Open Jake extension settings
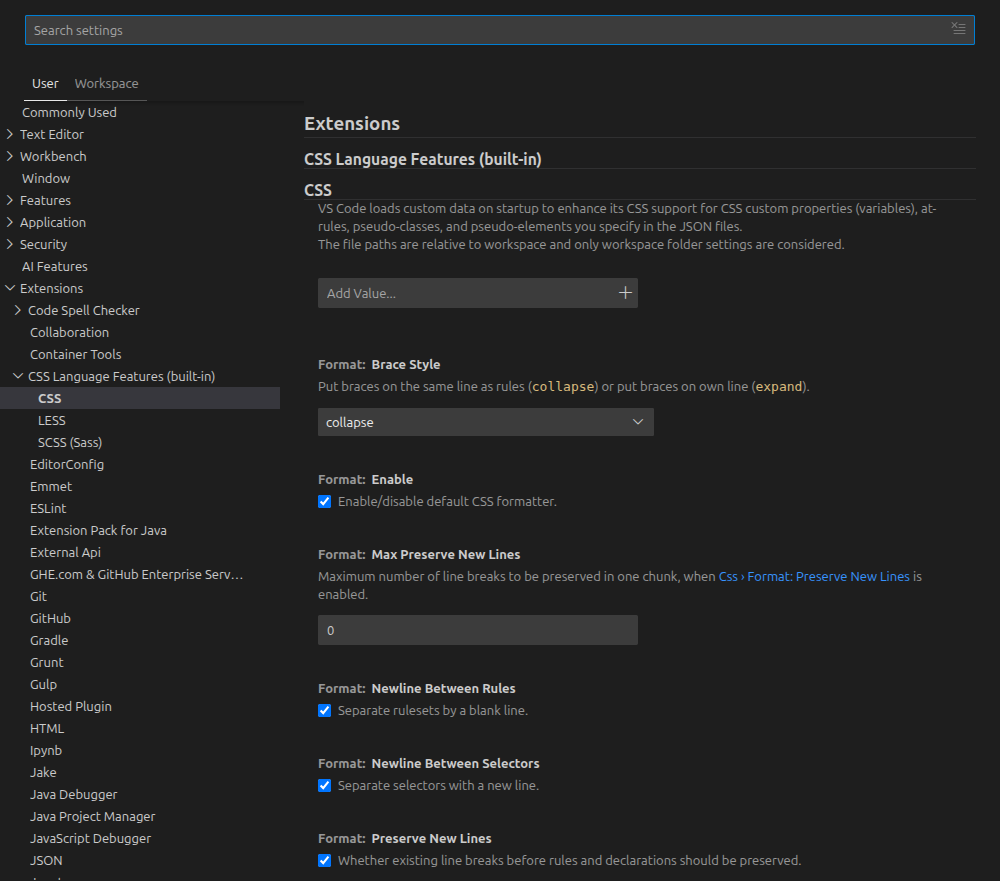 43,773
